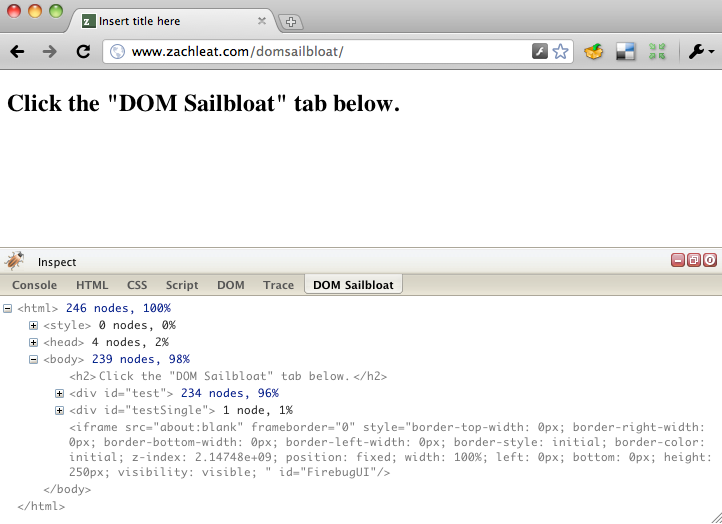Select the <h2> line in the tree

tap(228, 376)
